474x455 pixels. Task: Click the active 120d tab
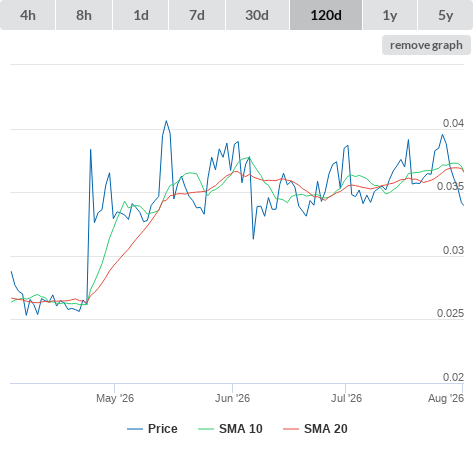(x=326, y=15)
